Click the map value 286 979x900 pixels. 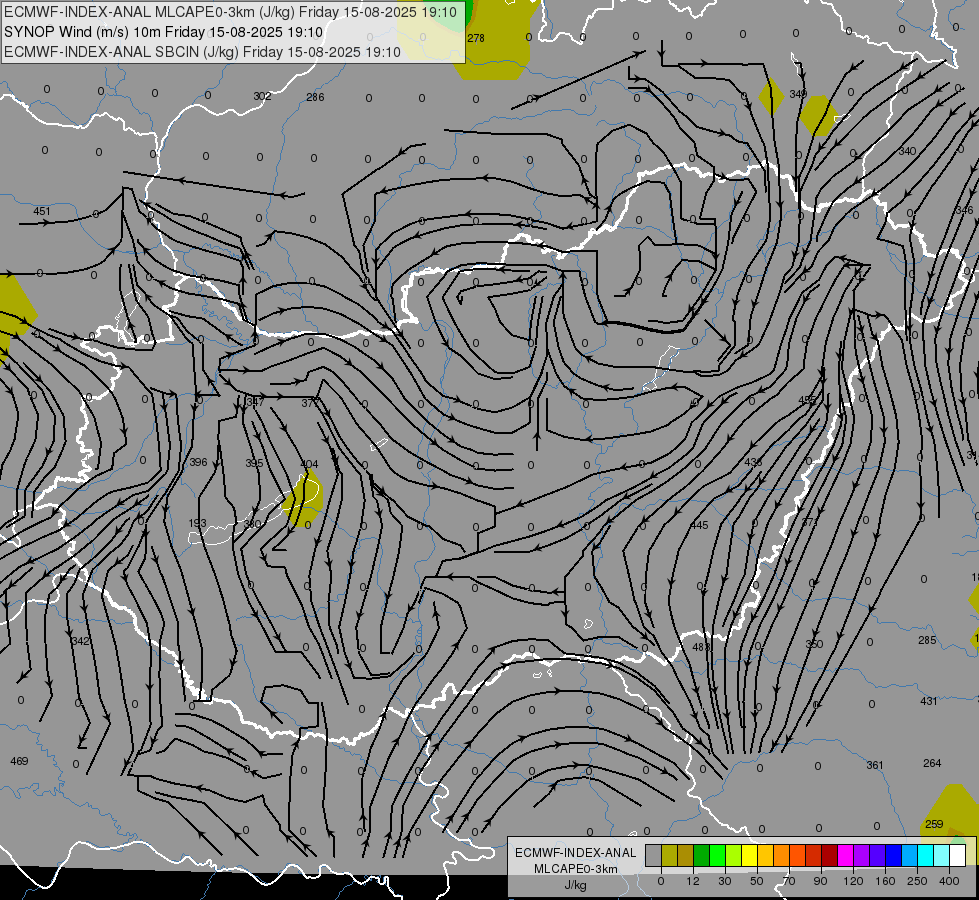tap(315, 97)
